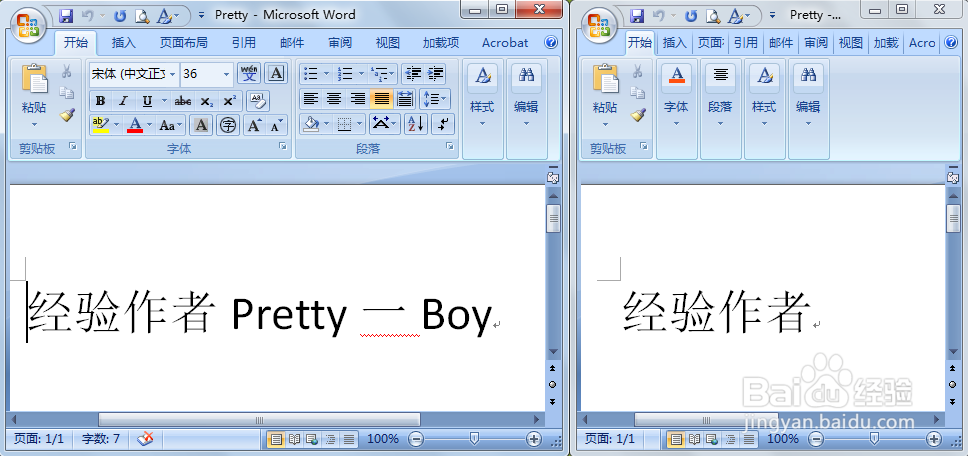Open font size dropdown showing 36
This screenshot has height=456, width=968.
[x=227, y=74]
